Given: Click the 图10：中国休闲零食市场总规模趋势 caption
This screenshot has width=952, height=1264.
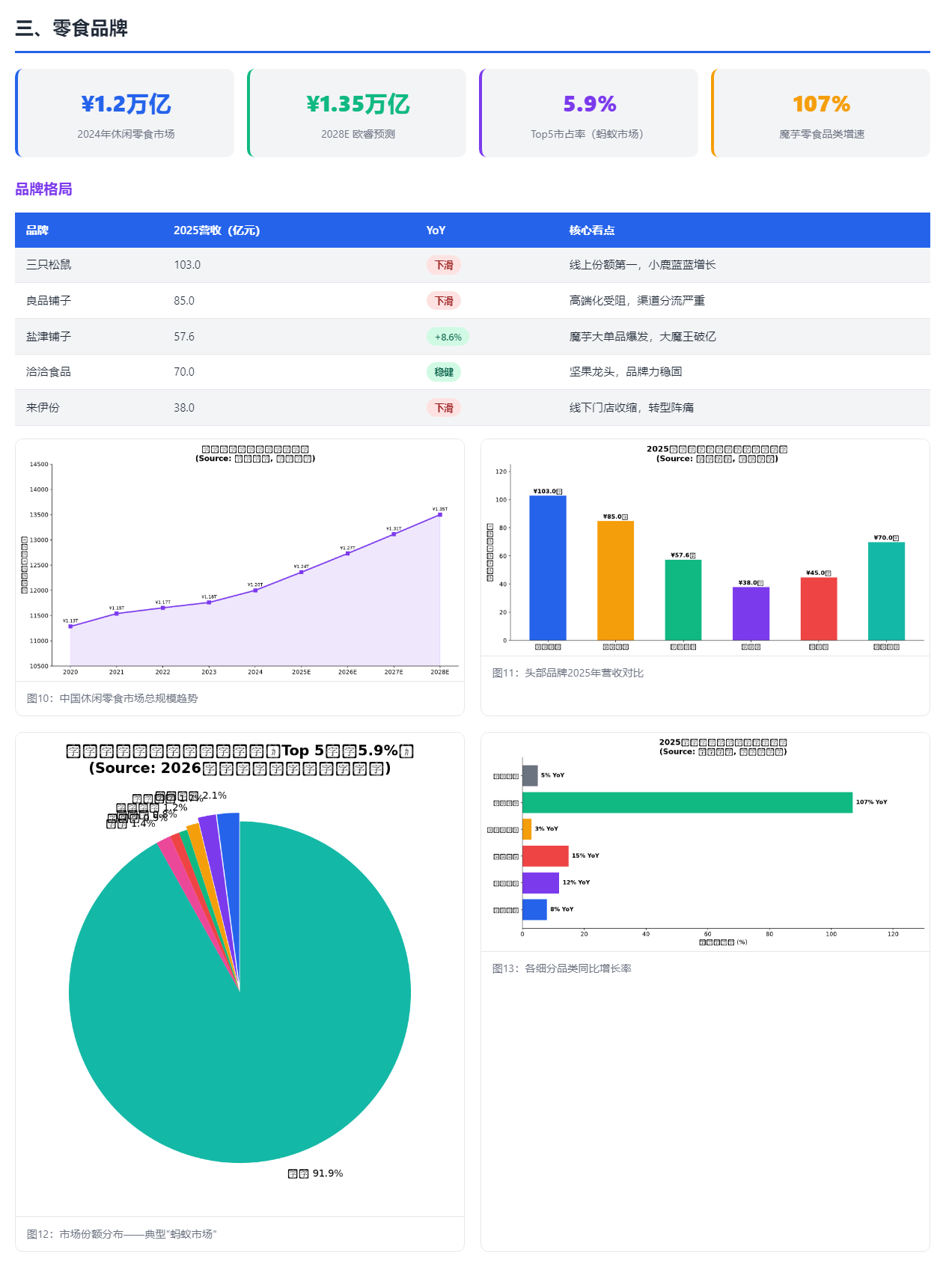Looking at the screenshot, I should point(112,698).
